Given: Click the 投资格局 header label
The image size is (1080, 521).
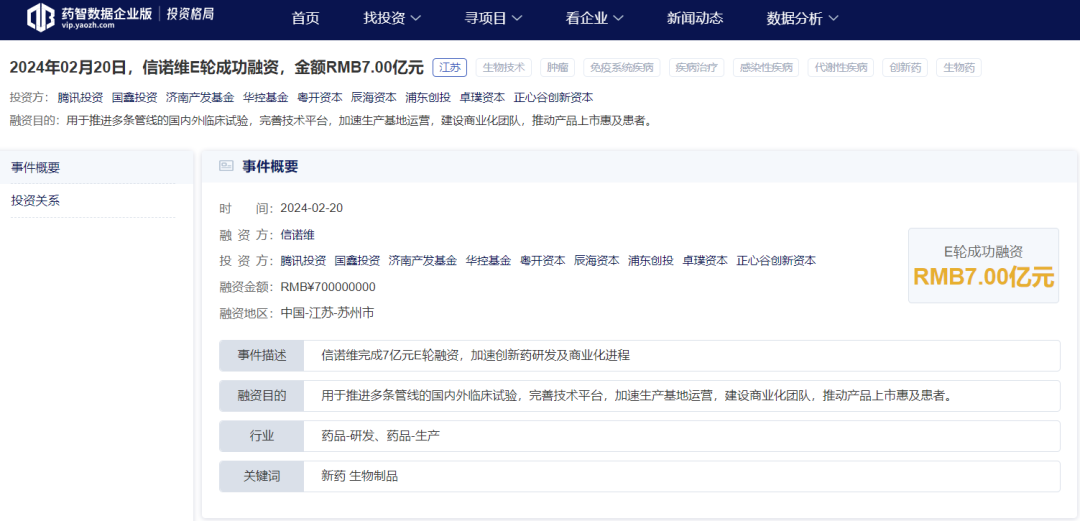Looking at the screenshot, I should (x=190, y=14).
